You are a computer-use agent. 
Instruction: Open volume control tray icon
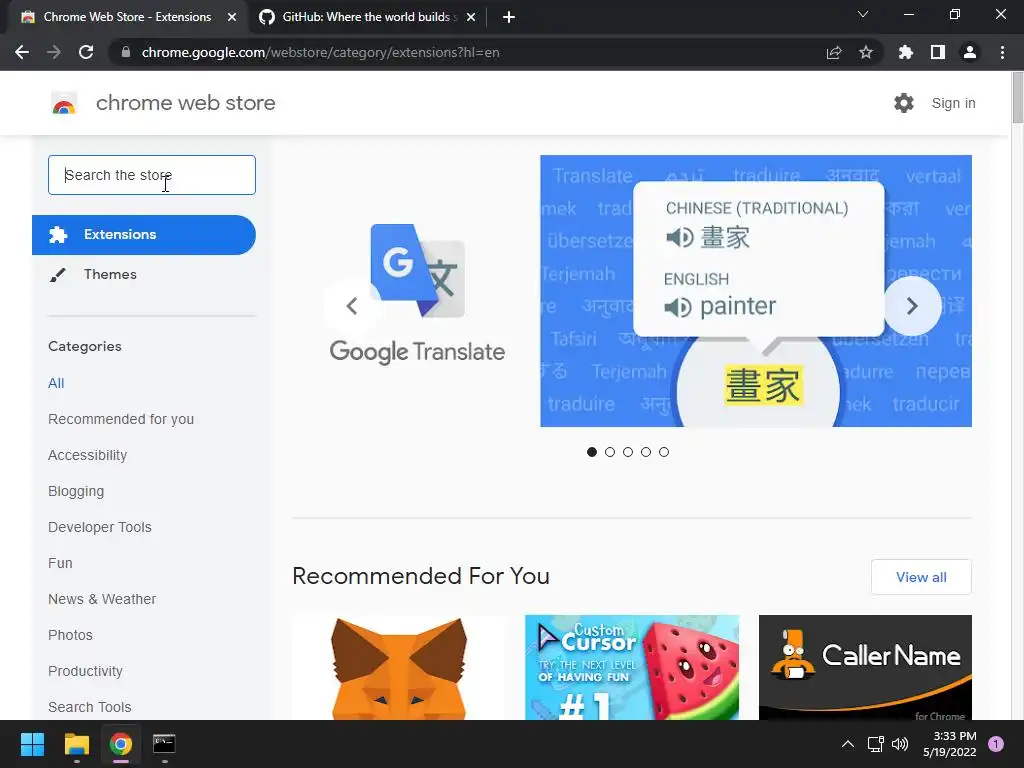[900, 744]
